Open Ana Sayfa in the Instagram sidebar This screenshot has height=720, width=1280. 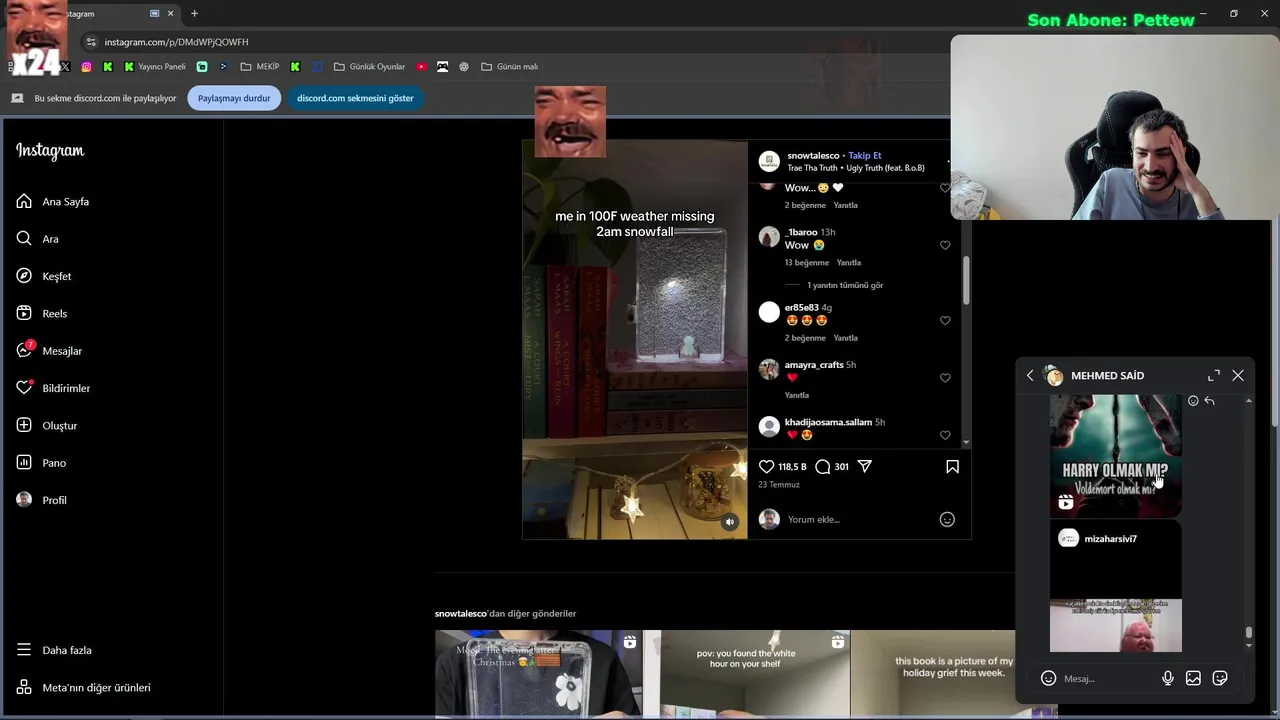click(52, 202)
